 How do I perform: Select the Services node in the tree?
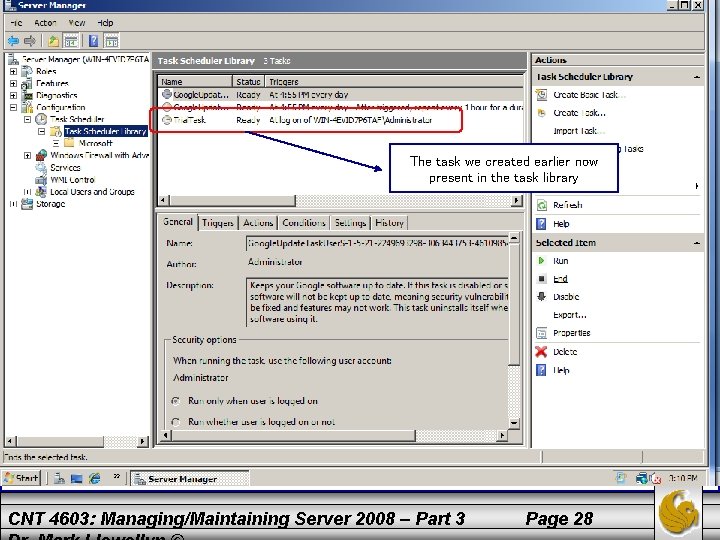click(65, 168)
